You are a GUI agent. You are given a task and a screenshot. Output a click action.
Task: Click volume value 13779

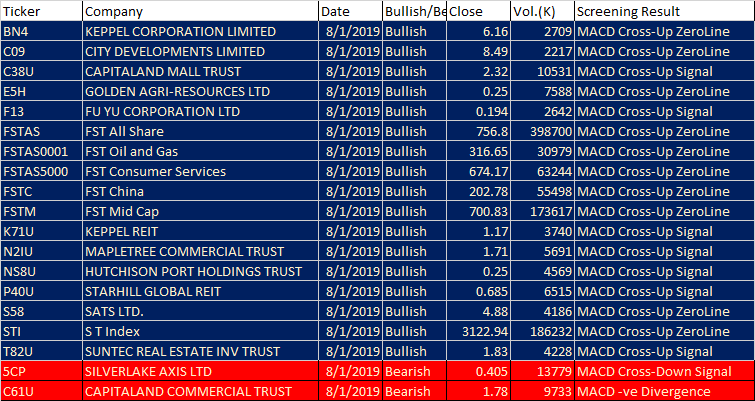tap(542, 371)
